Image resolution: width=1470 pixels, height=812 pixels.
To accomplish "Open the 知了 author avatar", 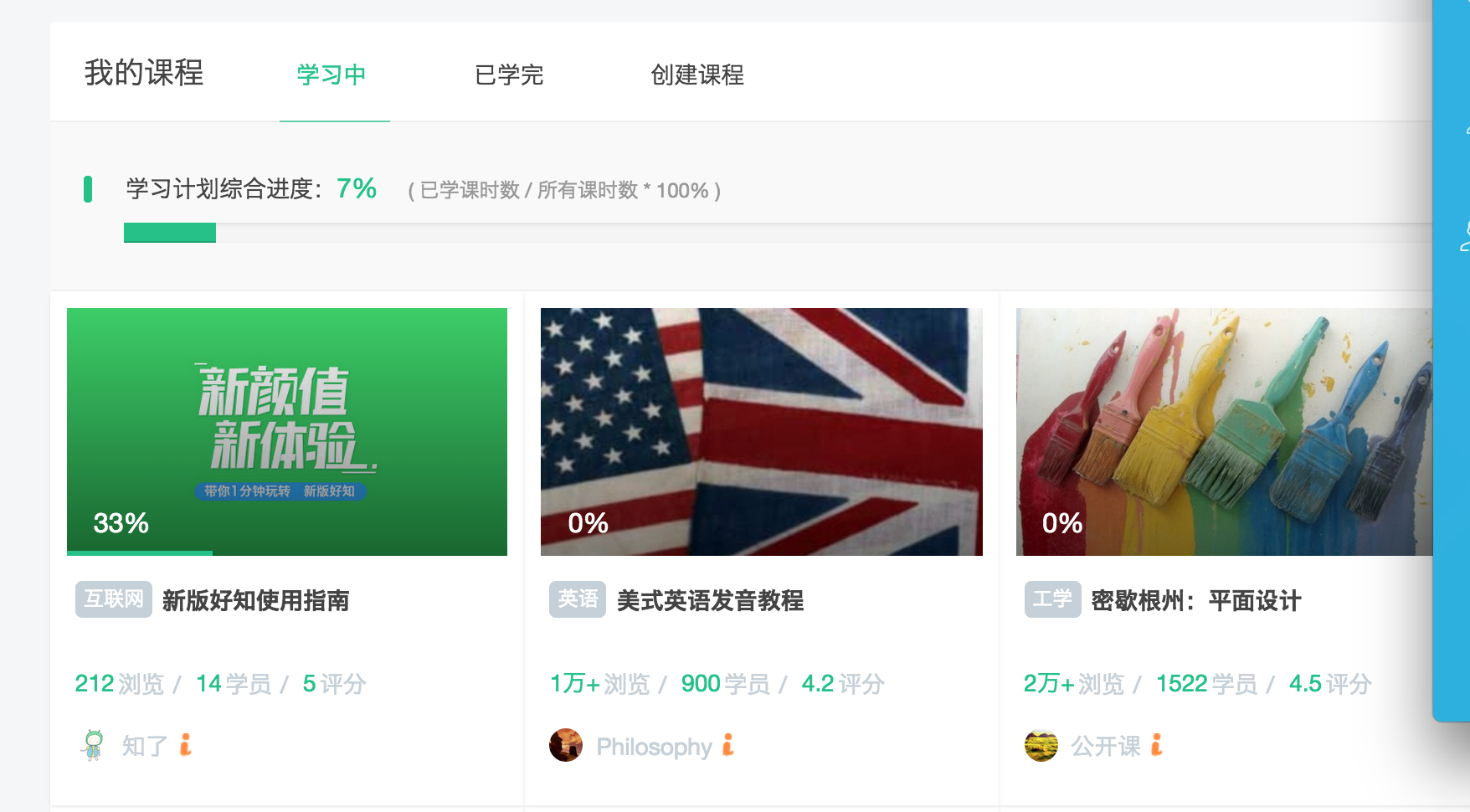I will click(94, 745).
